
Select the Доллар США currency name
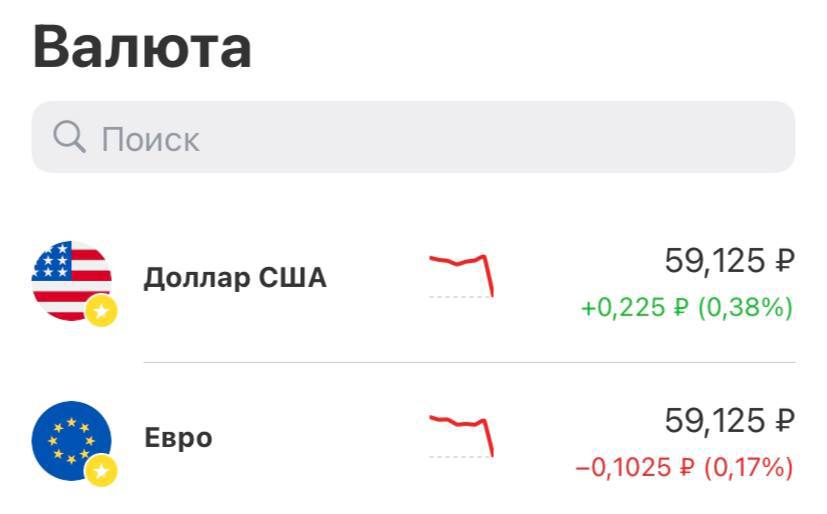pos(235,278)
